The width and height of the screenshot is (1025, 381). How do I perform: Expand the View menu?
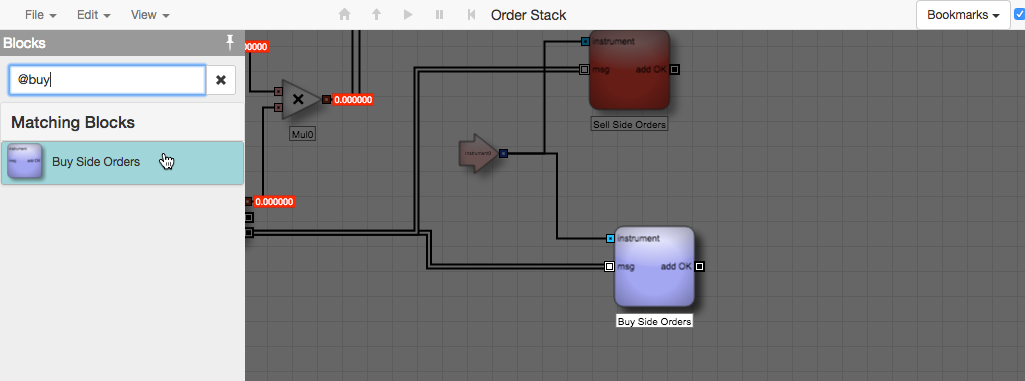[150, 14]
